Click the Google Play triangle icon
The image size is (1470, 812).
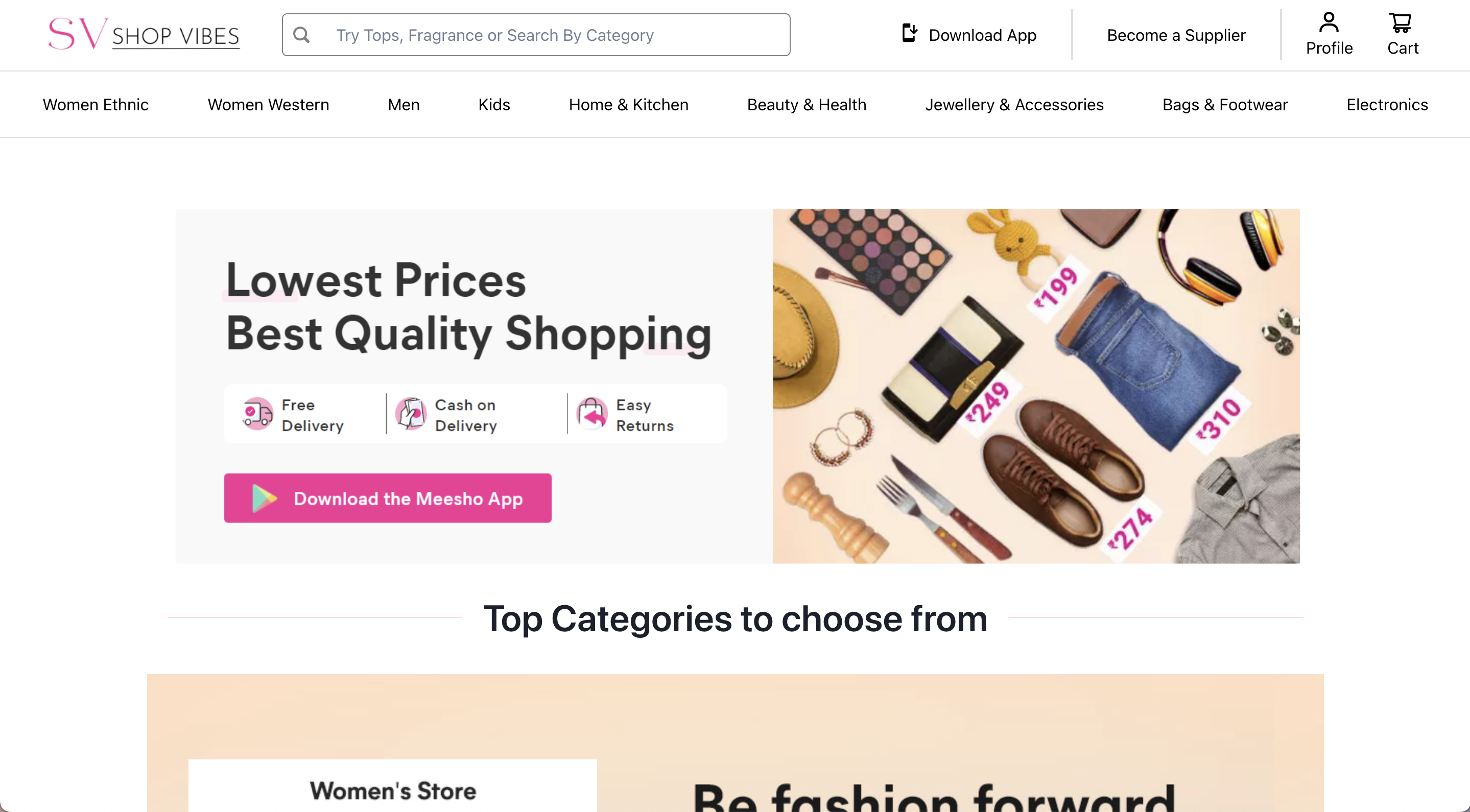(x=264, y=498)
